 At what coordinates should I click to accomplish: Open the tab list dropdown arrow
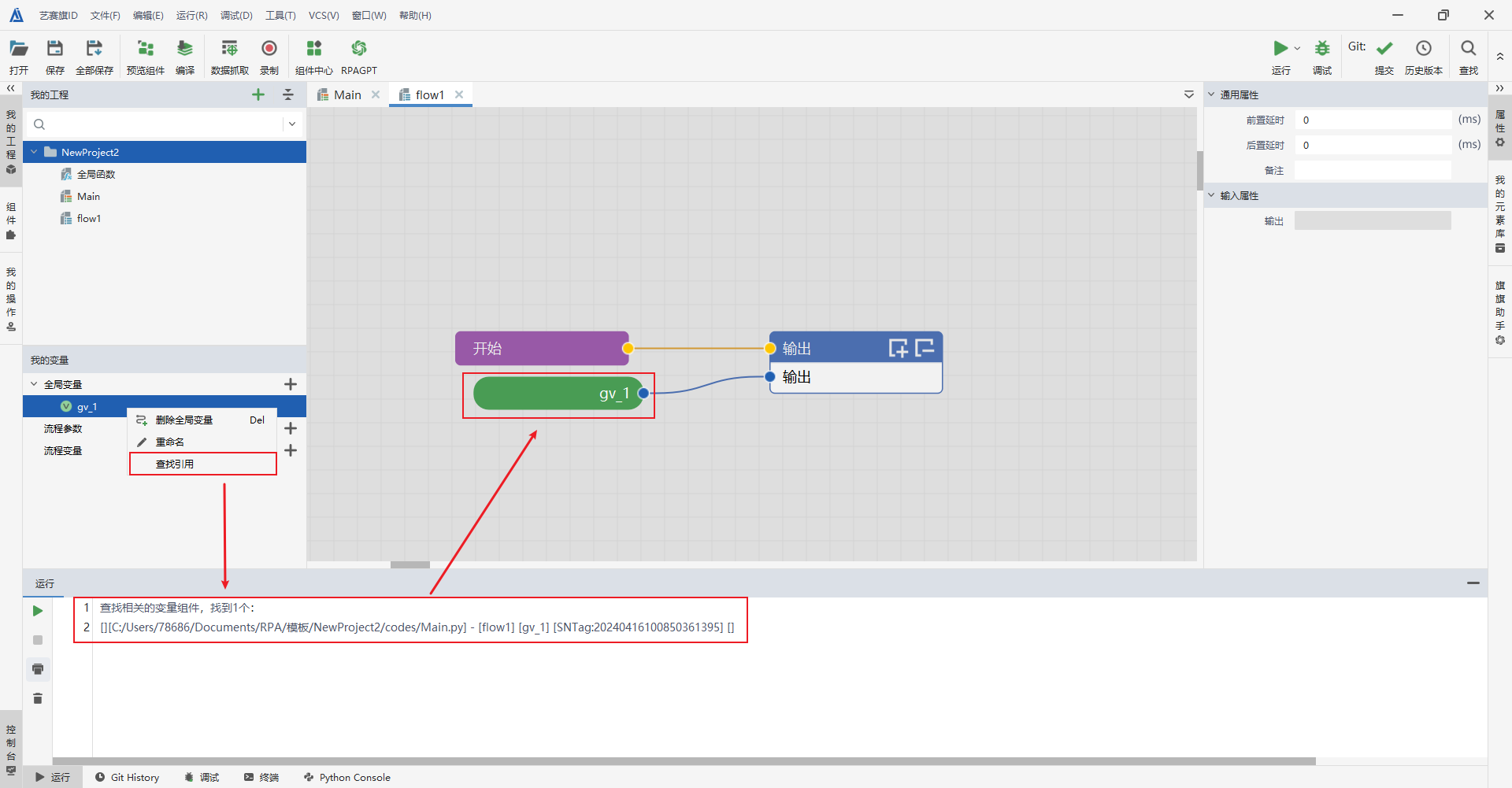click(x=1189, y=94)
